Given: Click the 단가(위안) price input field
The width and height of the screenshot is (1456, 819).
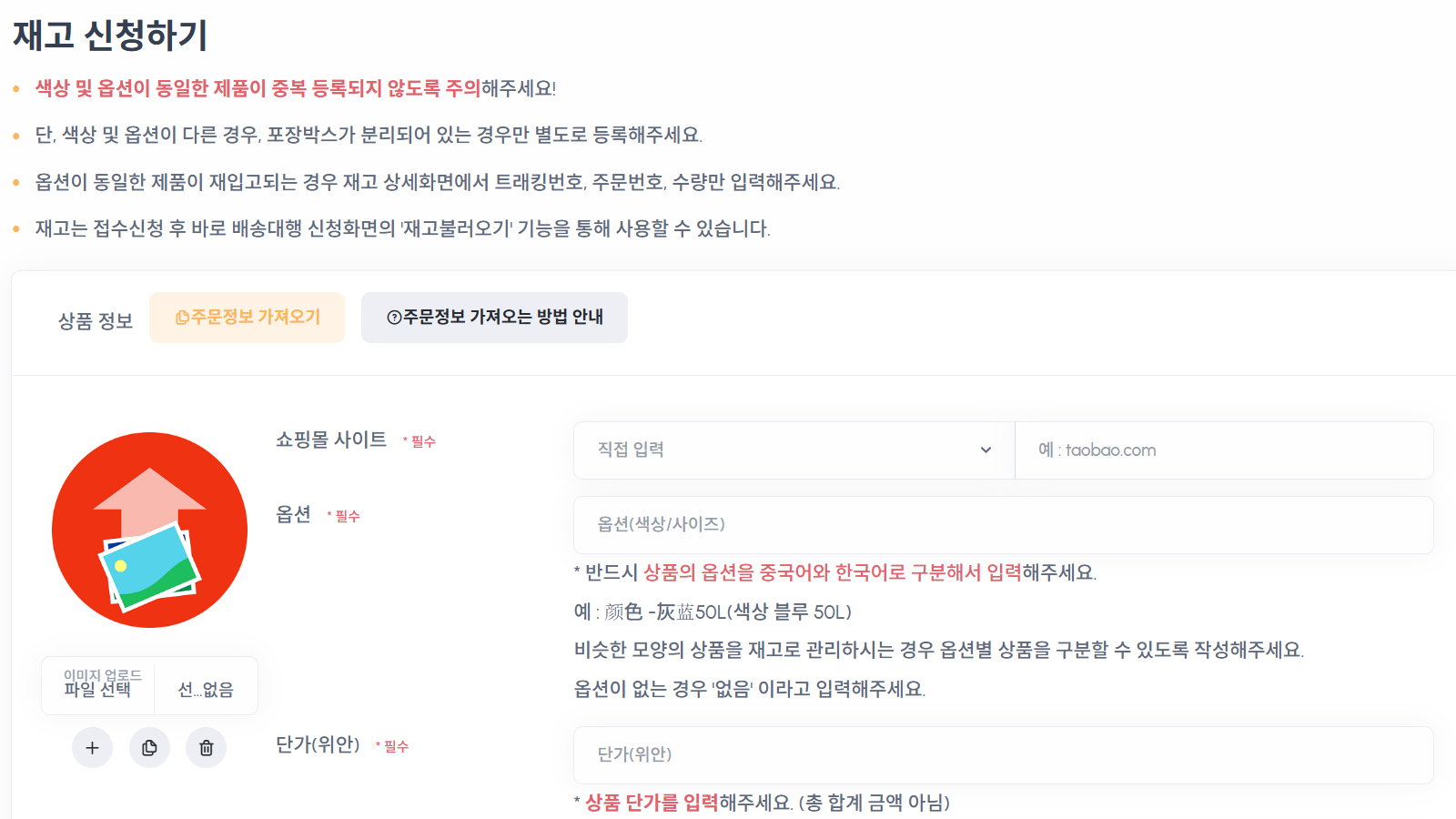Looking at the screenshot, I should click(x=1001, y=755).
